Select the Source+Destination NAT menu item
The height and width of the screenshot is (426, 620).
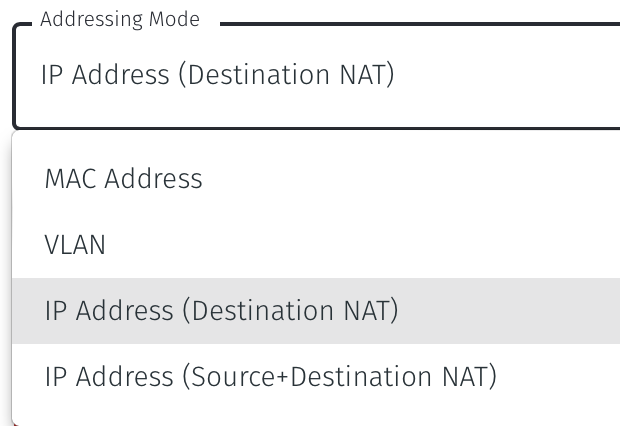click(270, 377)
